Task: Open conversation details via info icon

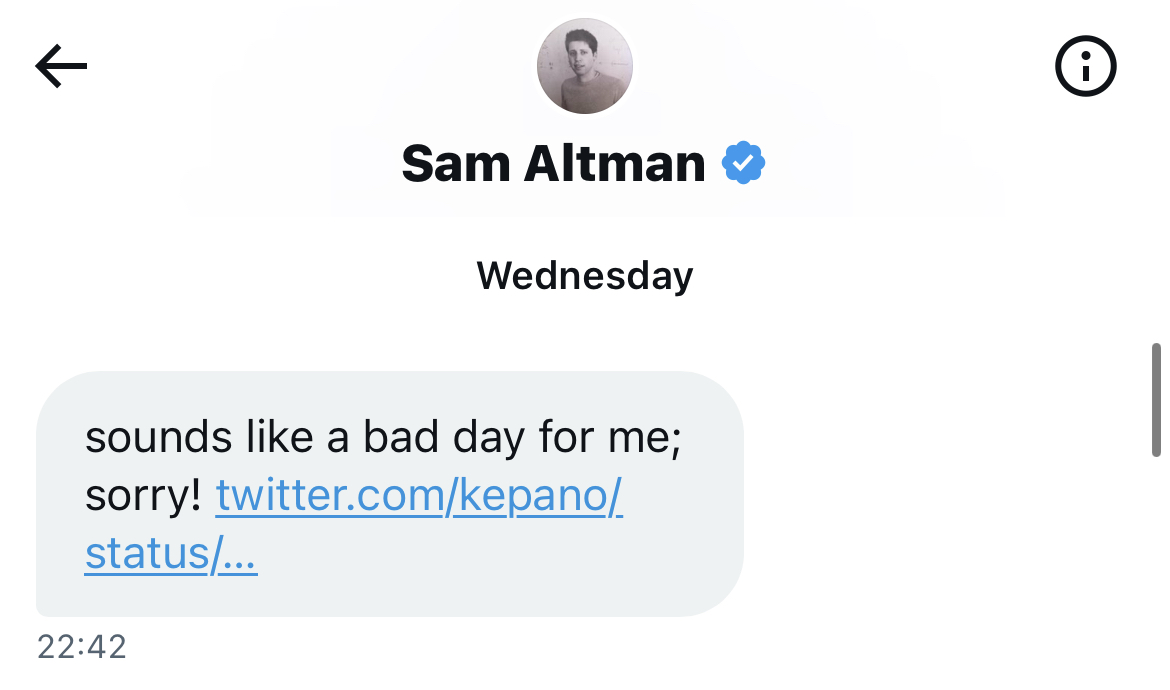Action: (1085, 67)
